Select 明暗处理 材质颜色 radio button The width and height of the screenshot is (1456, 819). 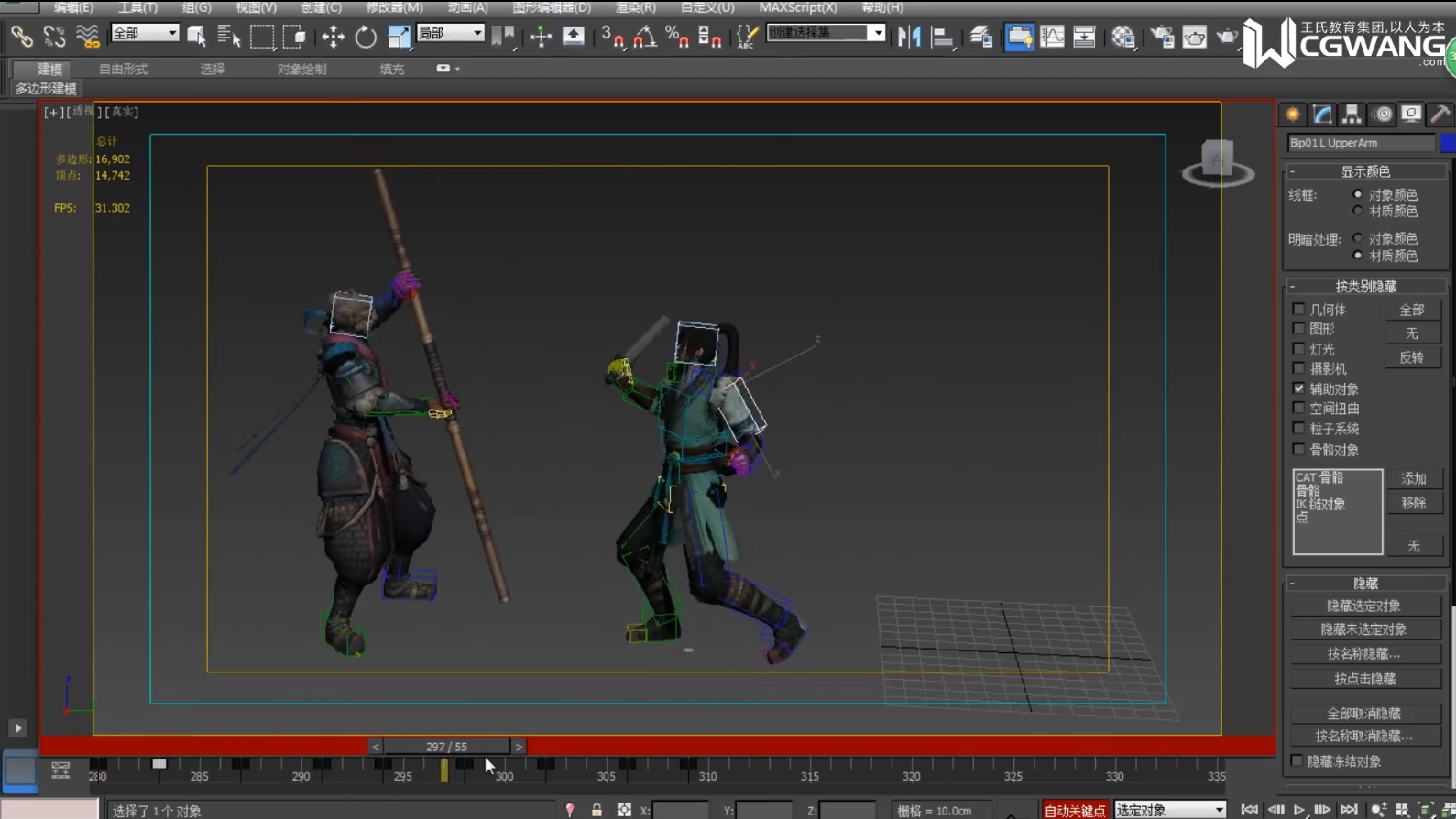[1358, 255]
